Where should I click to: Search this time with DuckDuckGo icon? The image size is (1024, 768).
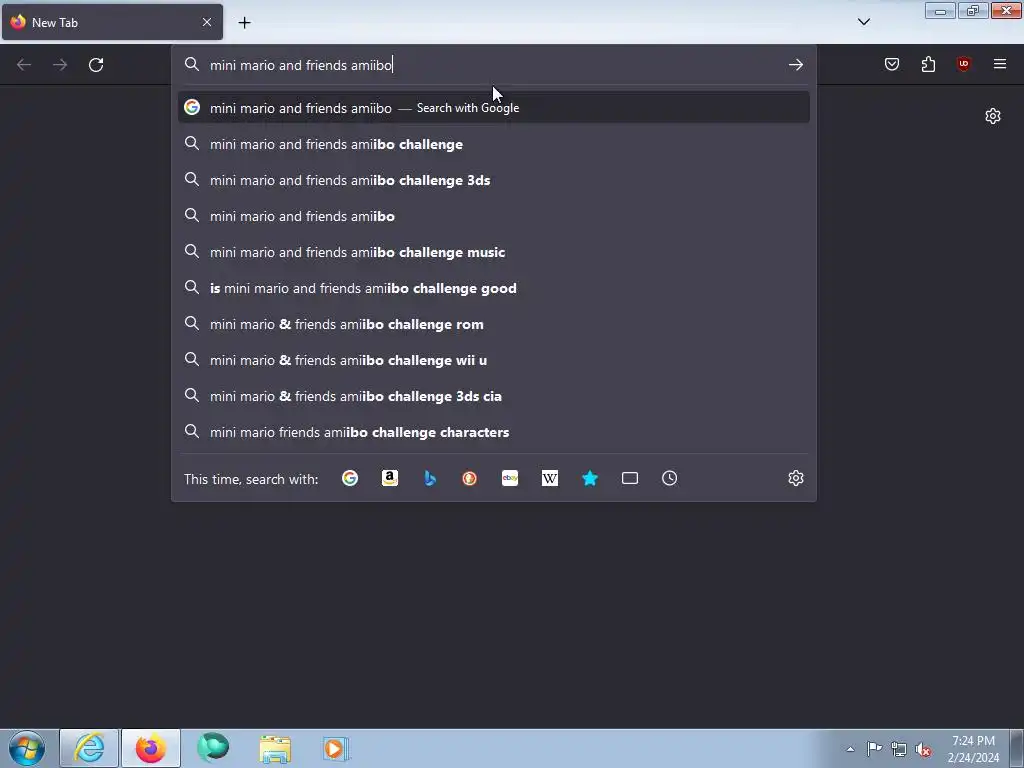(470, 479)
